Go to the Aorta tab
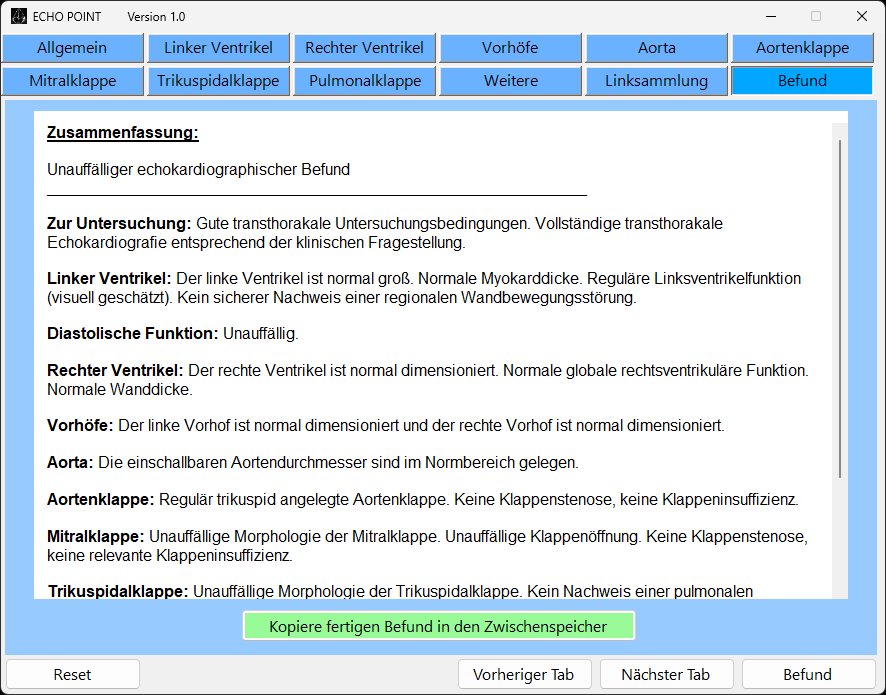This screenshot has height=695, width=886. (656, 48)
